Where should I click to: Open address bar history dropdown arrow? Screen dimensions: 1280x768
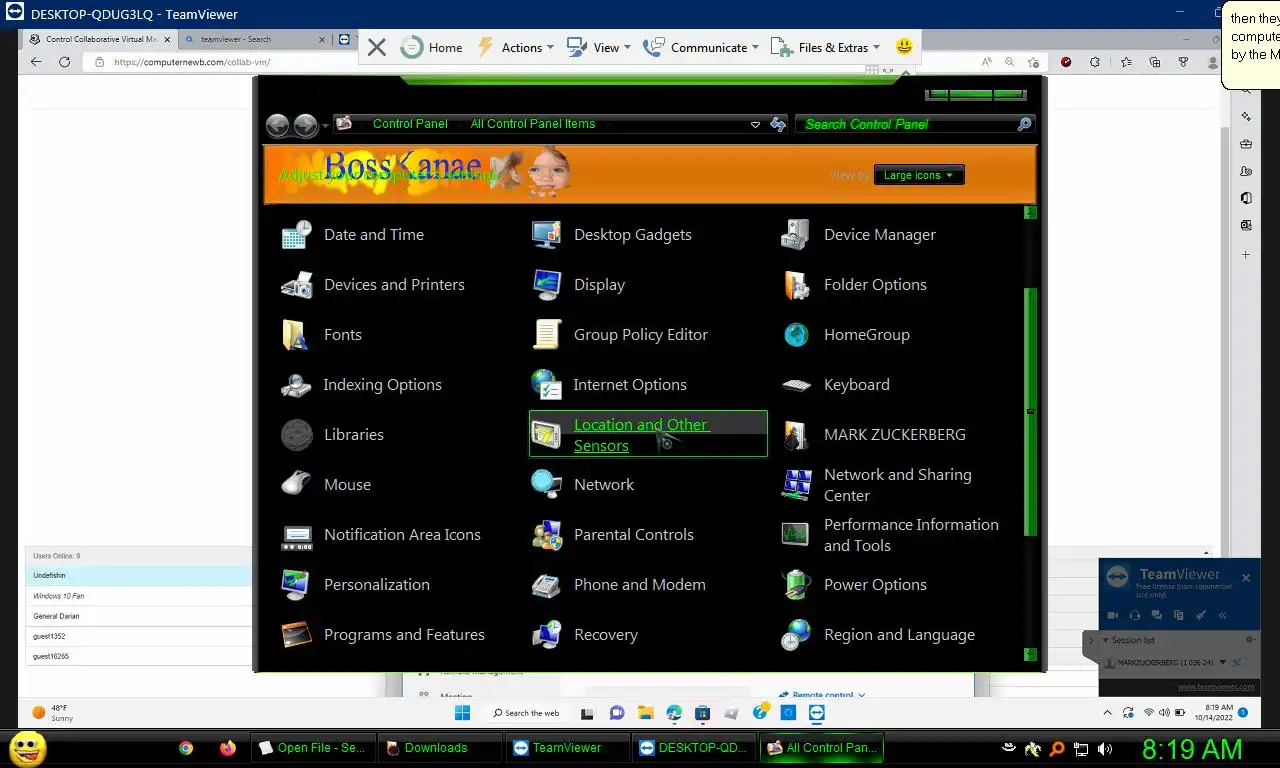pos(755,125)
